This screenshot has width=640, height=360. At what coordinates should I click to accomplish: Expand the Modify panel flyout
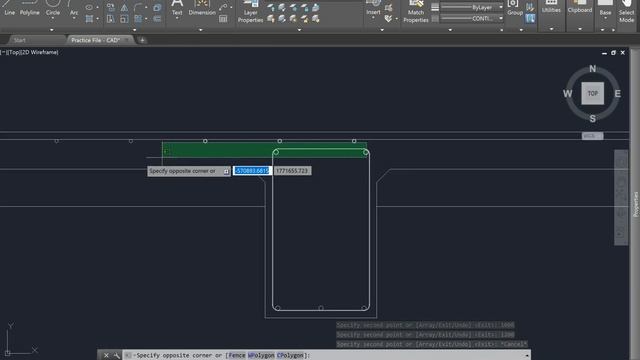pos(134,30)
